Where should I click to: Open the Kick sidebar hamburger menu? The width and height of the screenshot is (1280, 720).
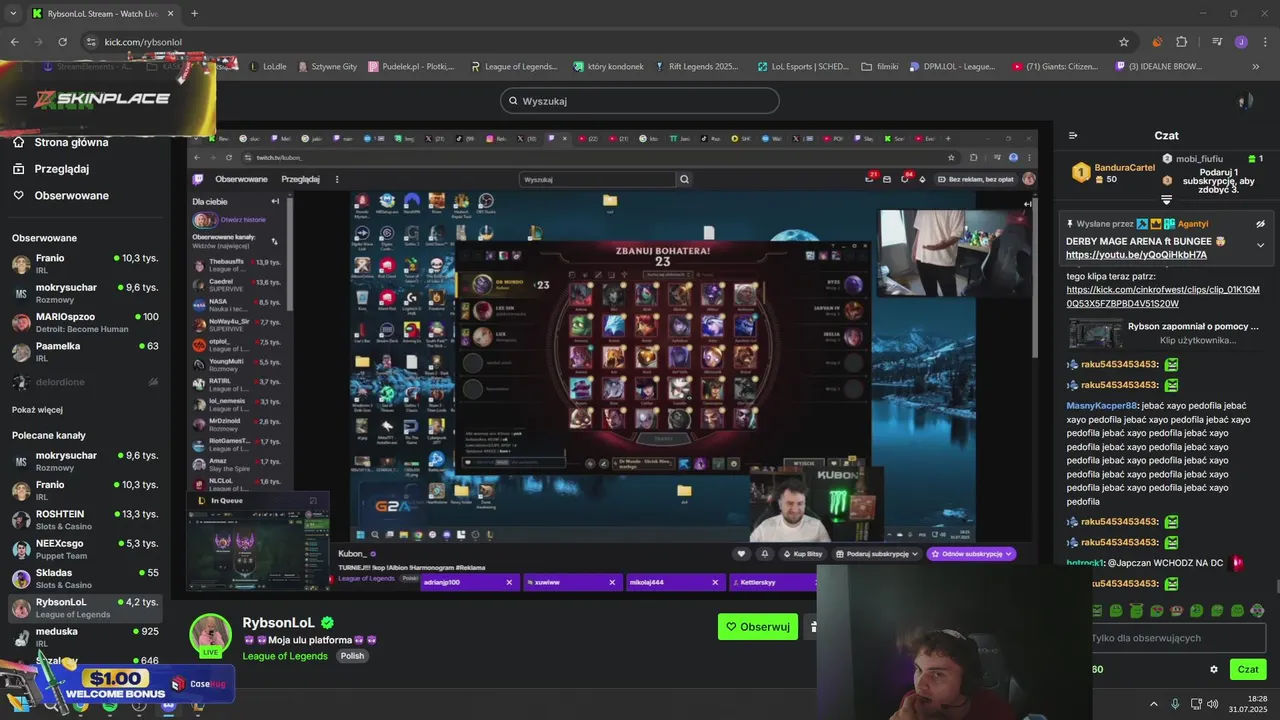click(x=21, y=100)
